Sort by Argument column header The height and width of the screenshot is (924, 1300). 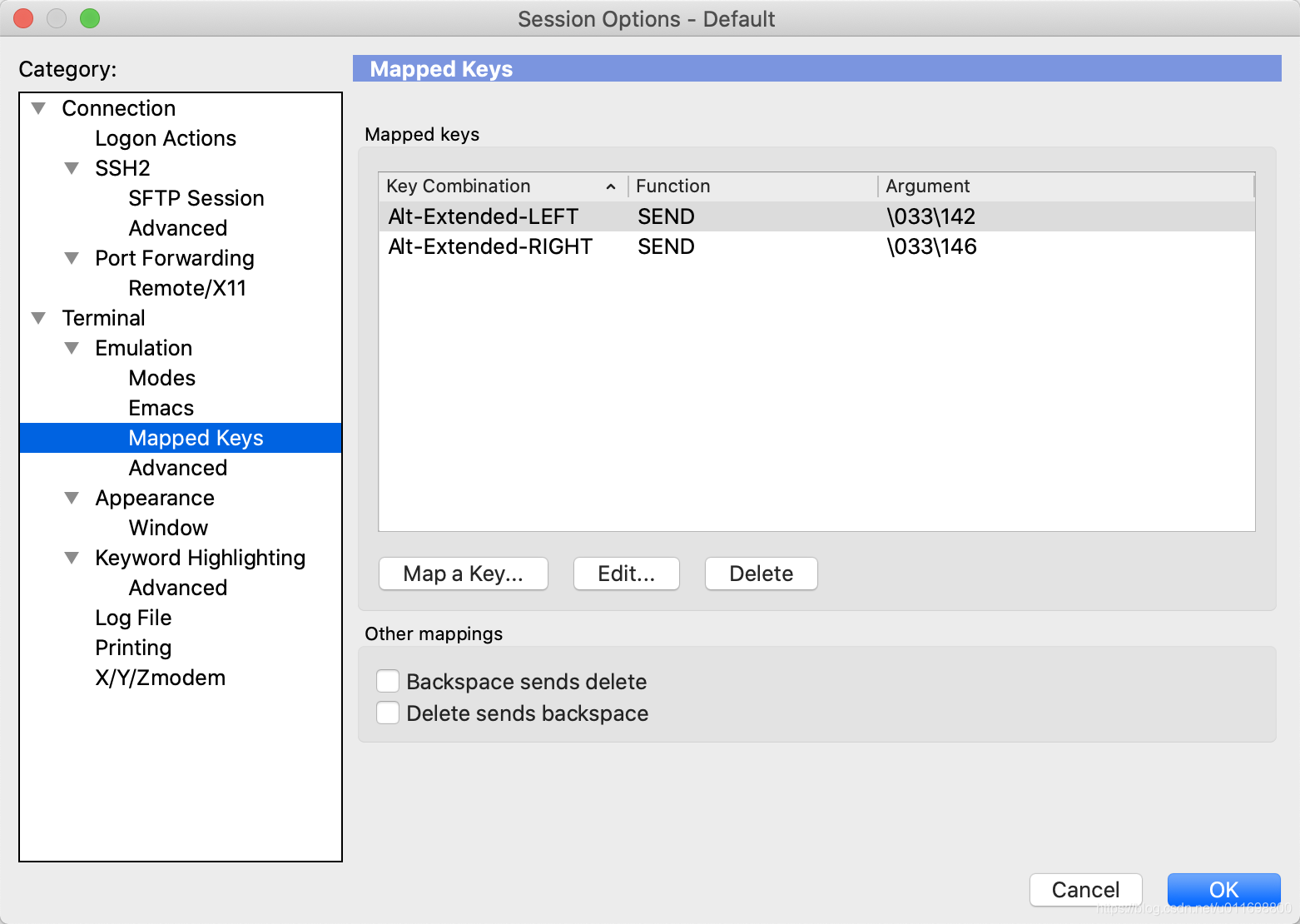point(1066,186)
